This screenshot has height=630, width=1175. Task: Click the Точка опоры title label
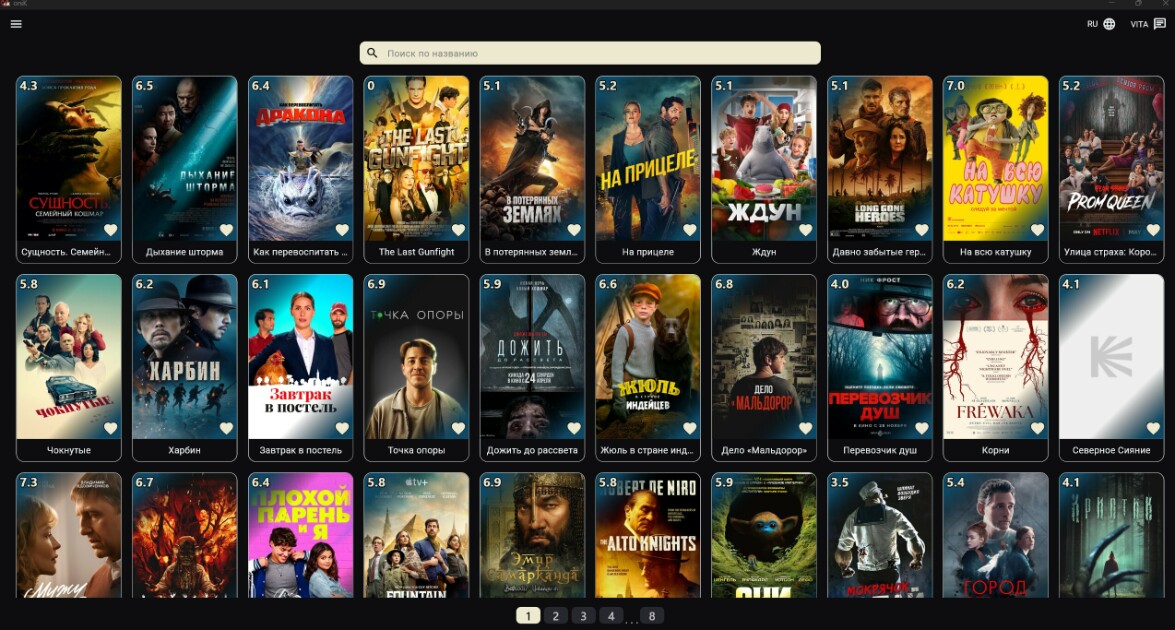click(x=416, y=450)
